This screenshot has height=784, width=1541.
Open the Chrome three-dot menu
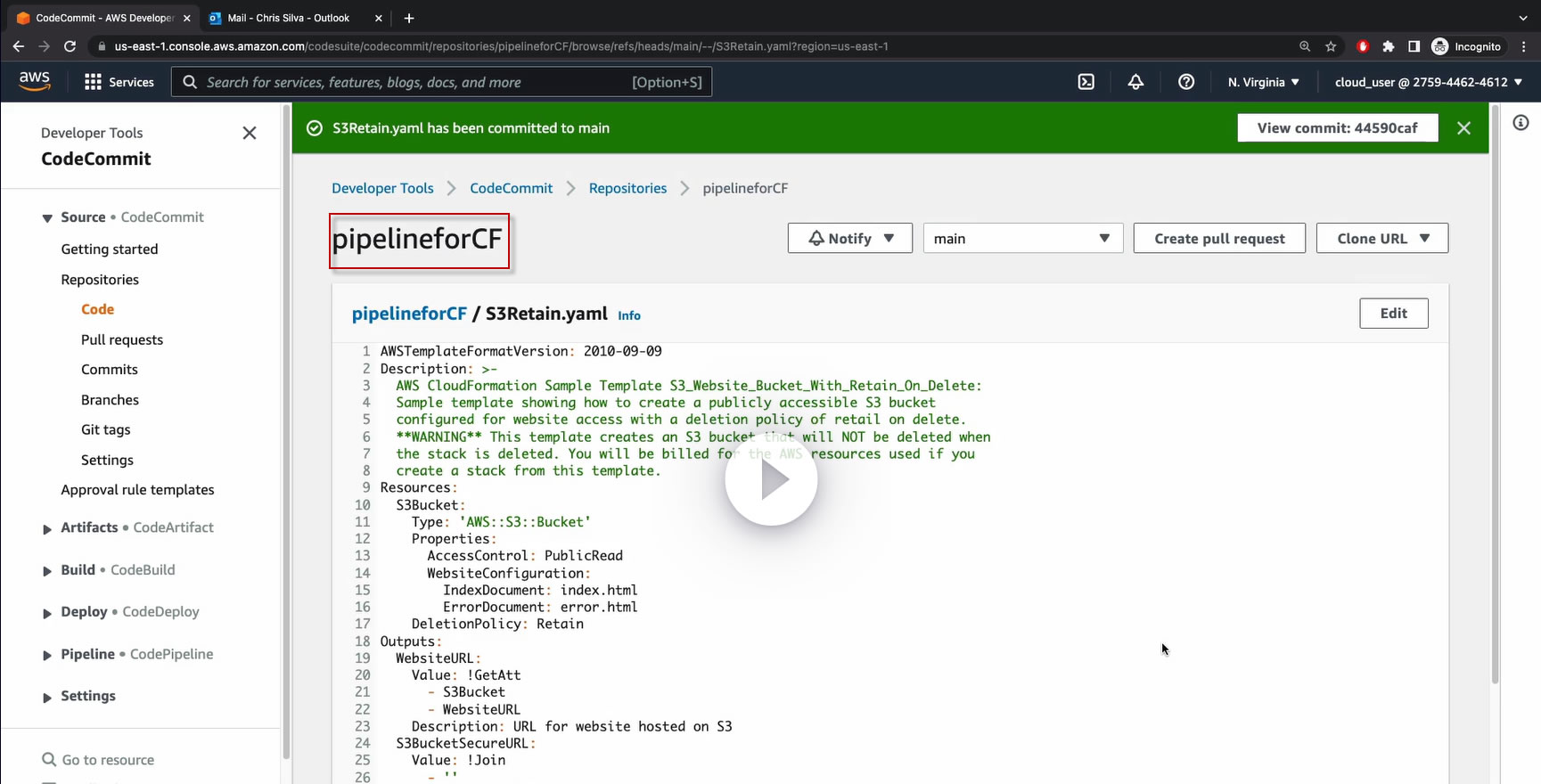pyautogui.click(x=1524, y=46)
